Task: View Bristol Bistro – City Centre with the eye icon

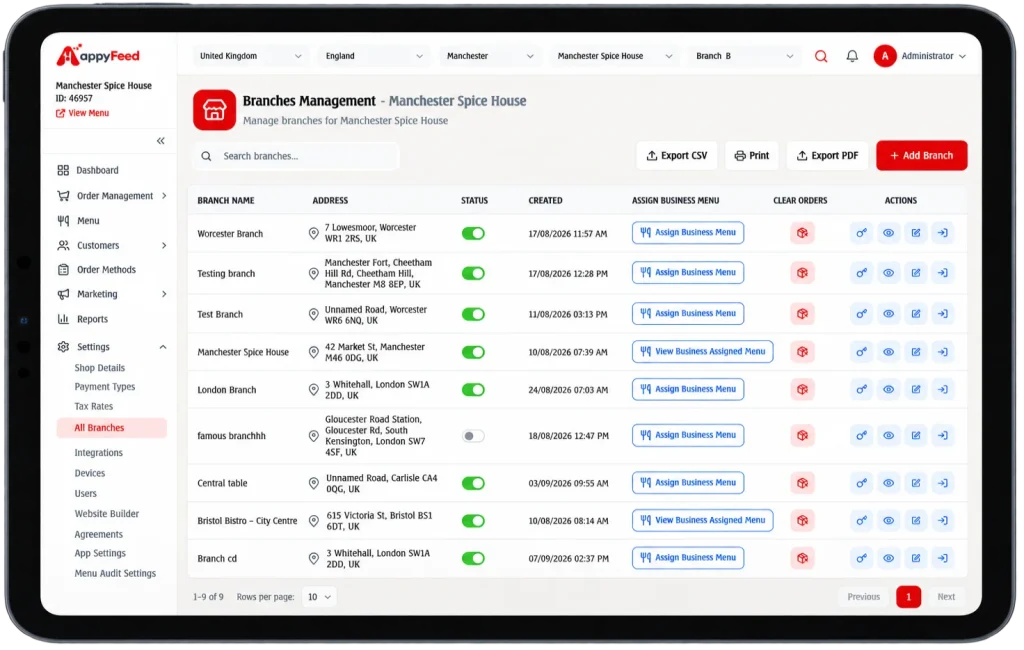Action: (889, 521)
